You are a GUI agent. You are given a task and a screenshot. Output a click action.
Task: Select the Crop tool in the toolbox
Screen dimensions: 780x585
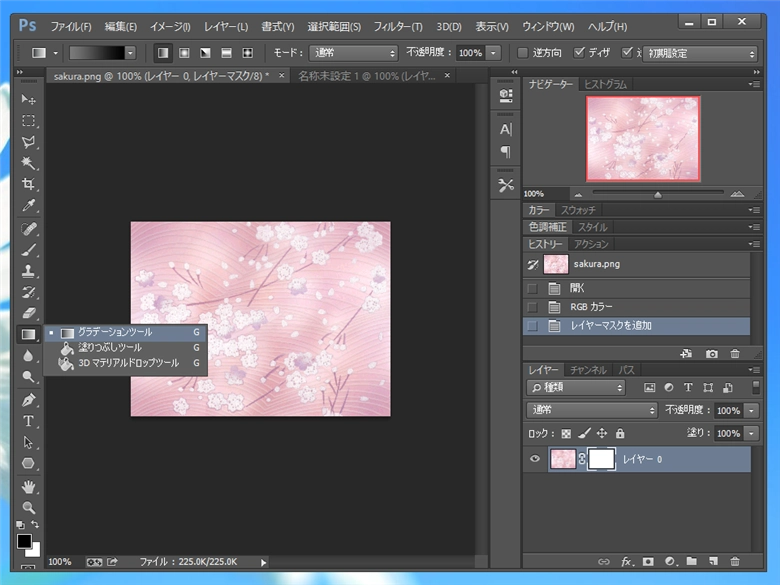click(29, 184)
